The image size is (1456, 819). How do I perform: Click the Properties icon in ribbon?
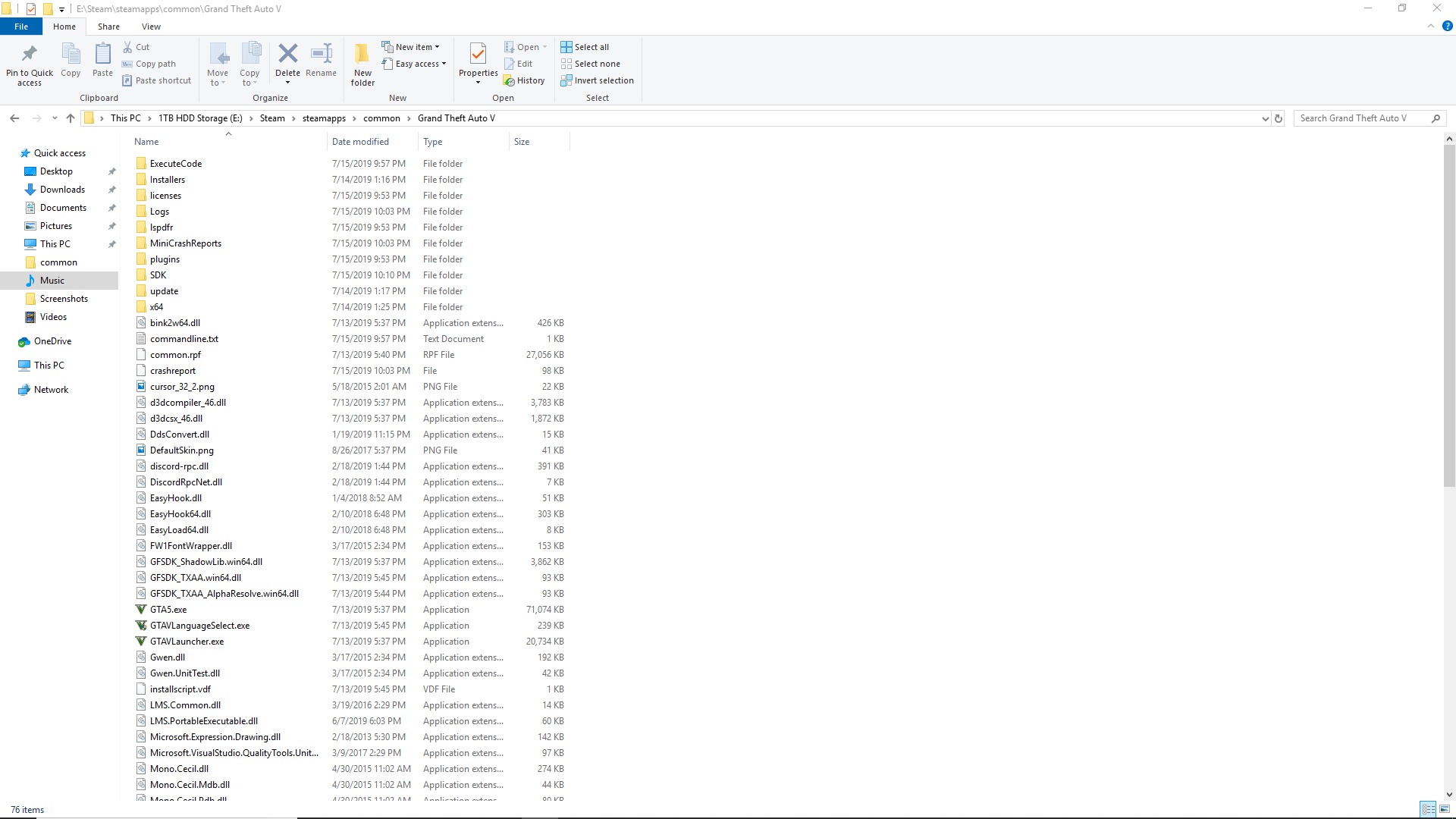(x=478, y=54)
